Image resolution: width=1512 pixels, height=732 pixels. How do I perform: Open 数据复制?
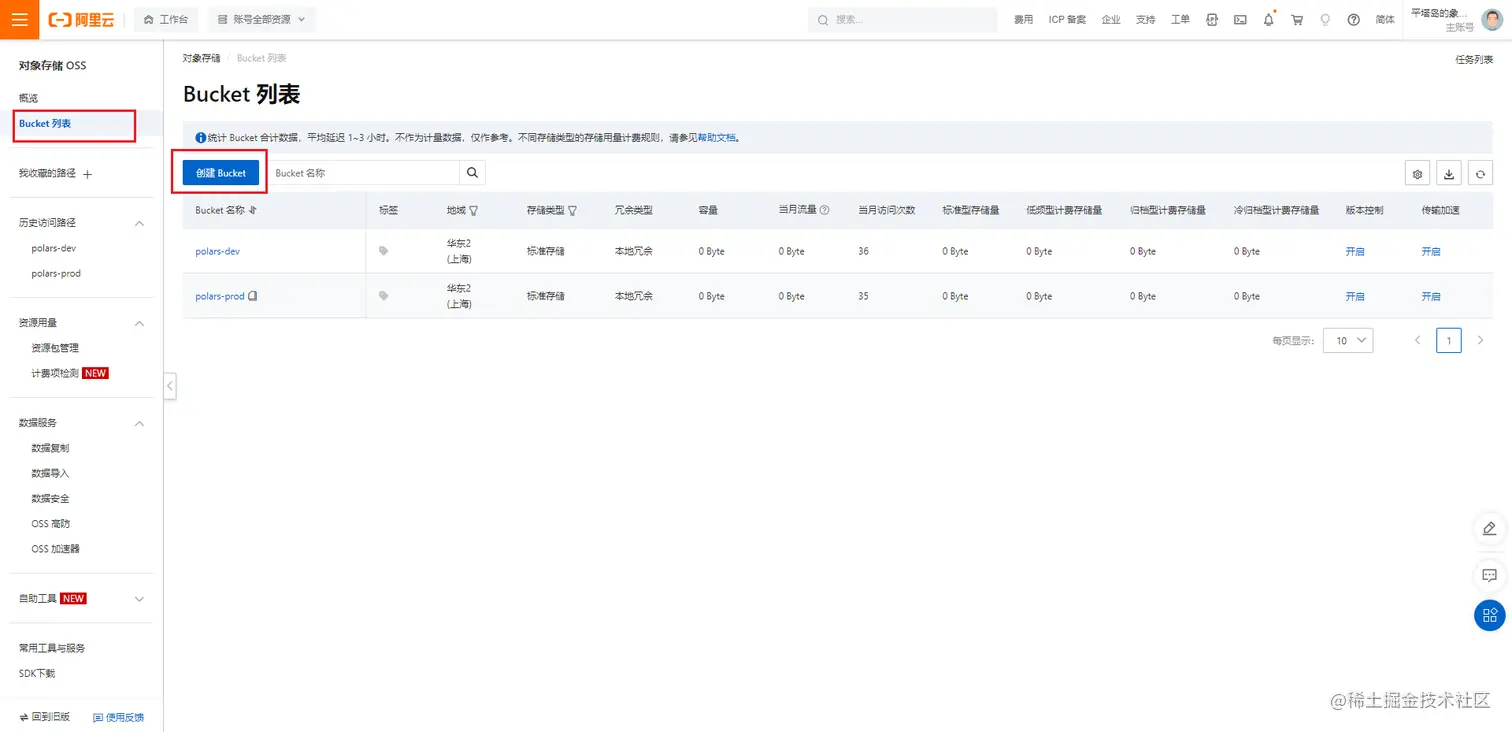(50, 448)
